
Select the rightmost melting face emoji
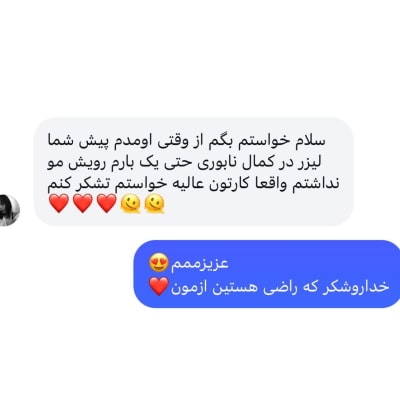[x=154, y=204]
